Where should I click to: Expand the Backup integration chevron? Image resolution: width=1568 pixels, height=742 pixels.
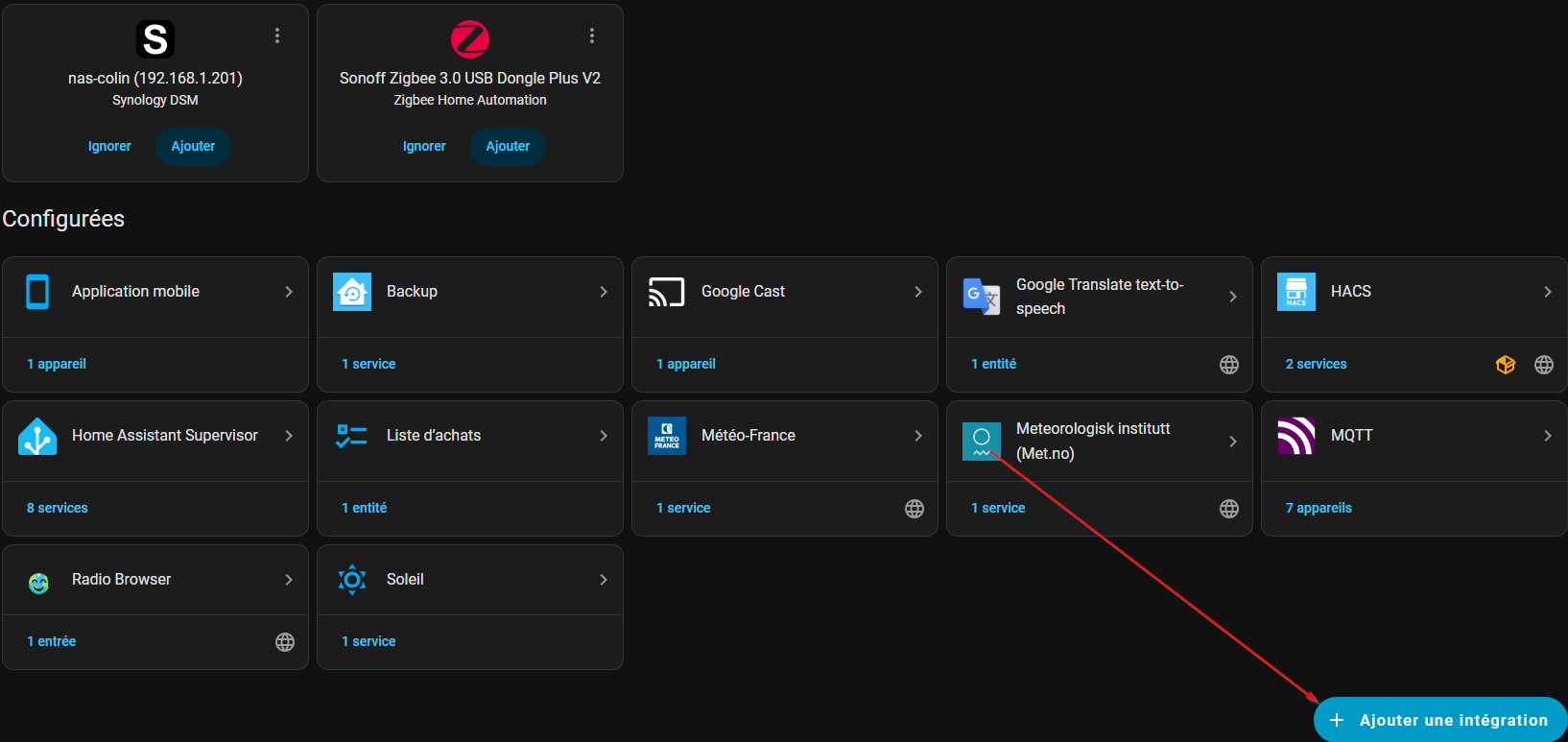[604, 292]
